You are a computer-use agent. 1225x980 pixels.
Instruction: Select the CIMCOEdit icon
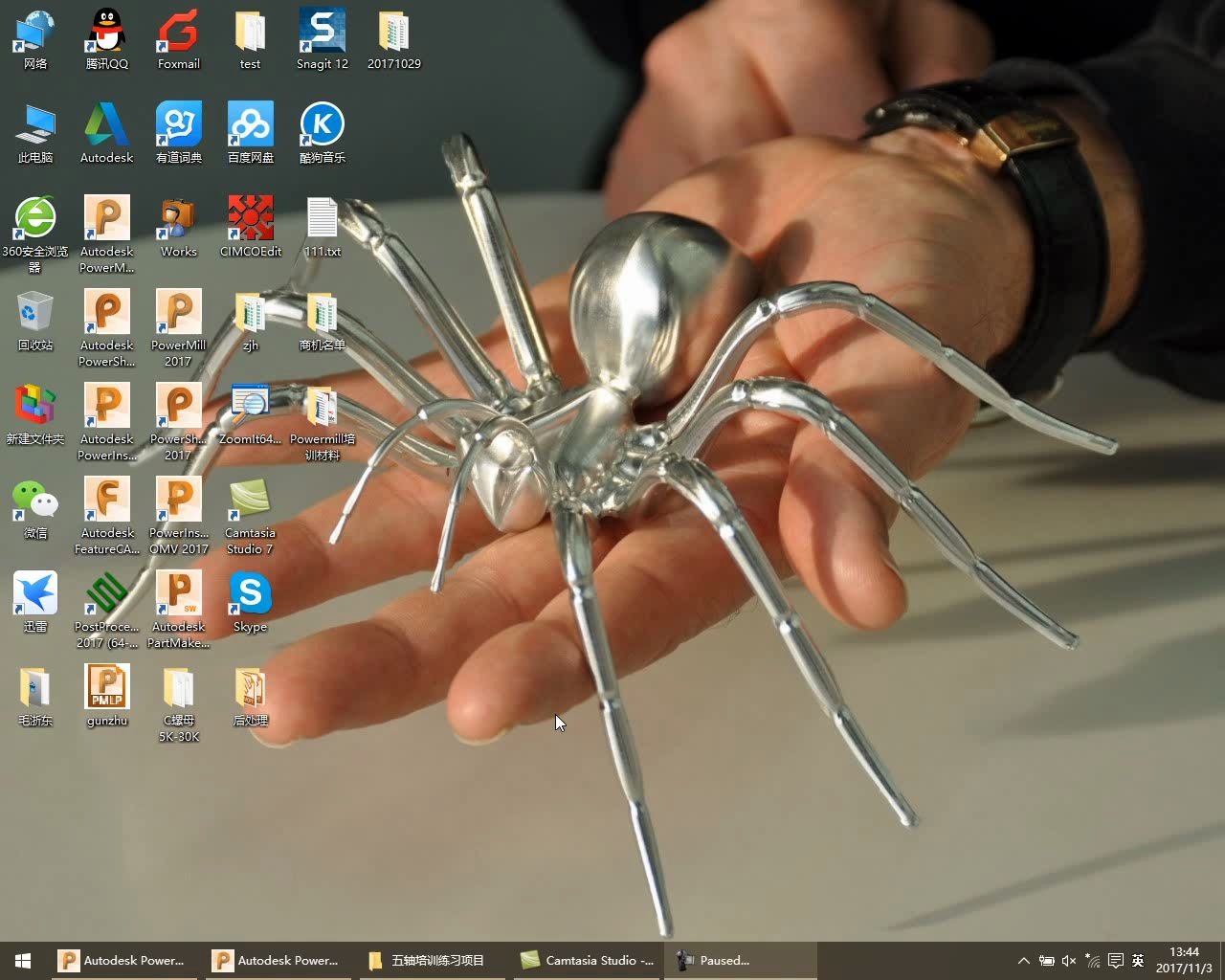(251, 227)
